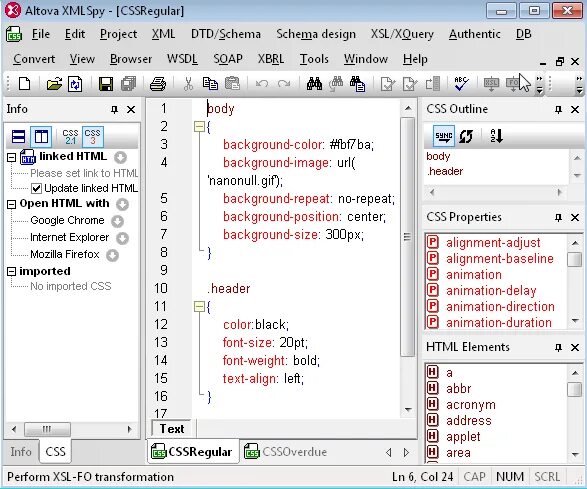Click the Check well-formedness icon
587x489 pixels.
pos(387,83)
